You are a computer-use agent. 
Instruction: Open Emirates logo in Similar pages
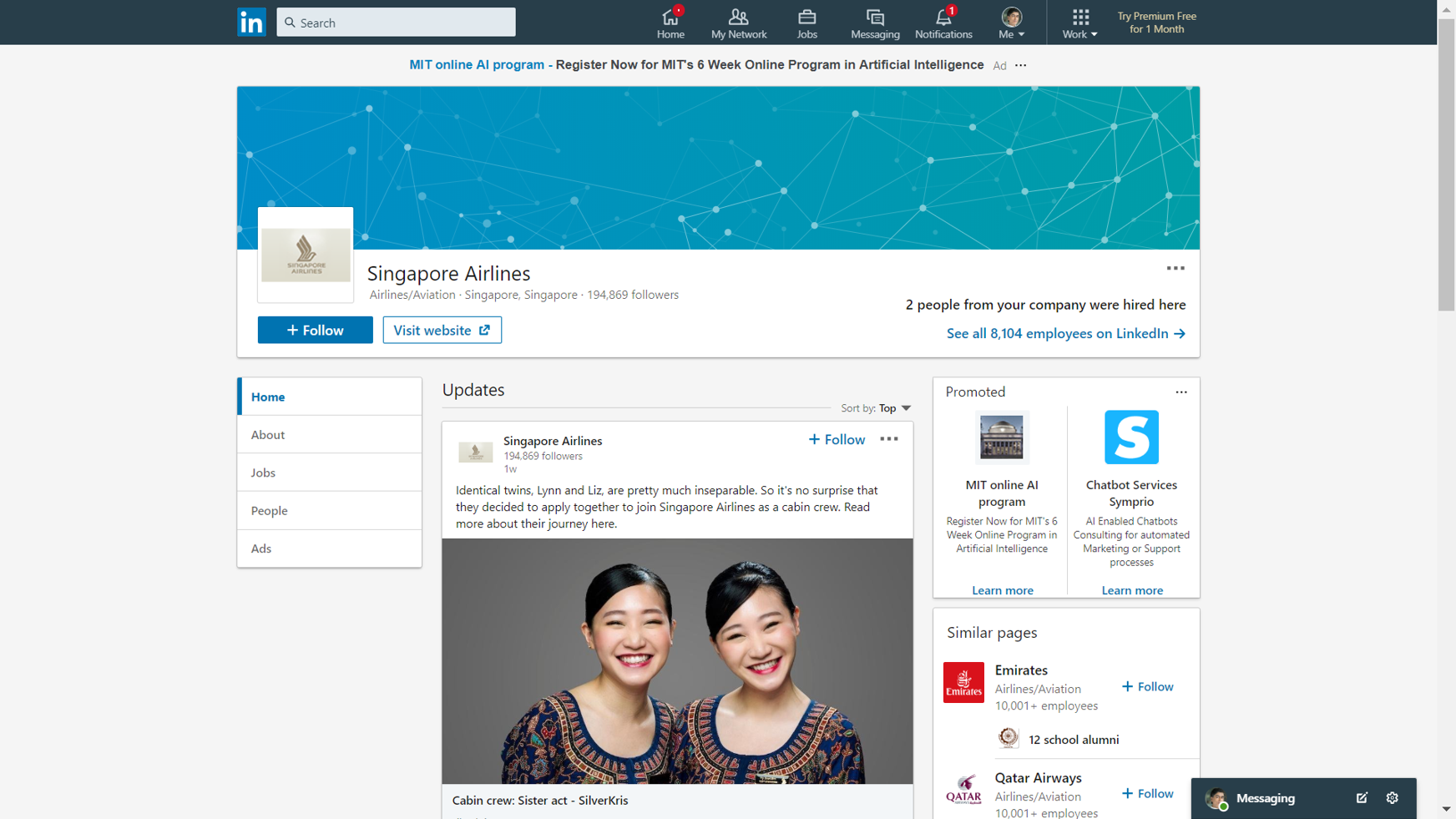coord(963,683)
